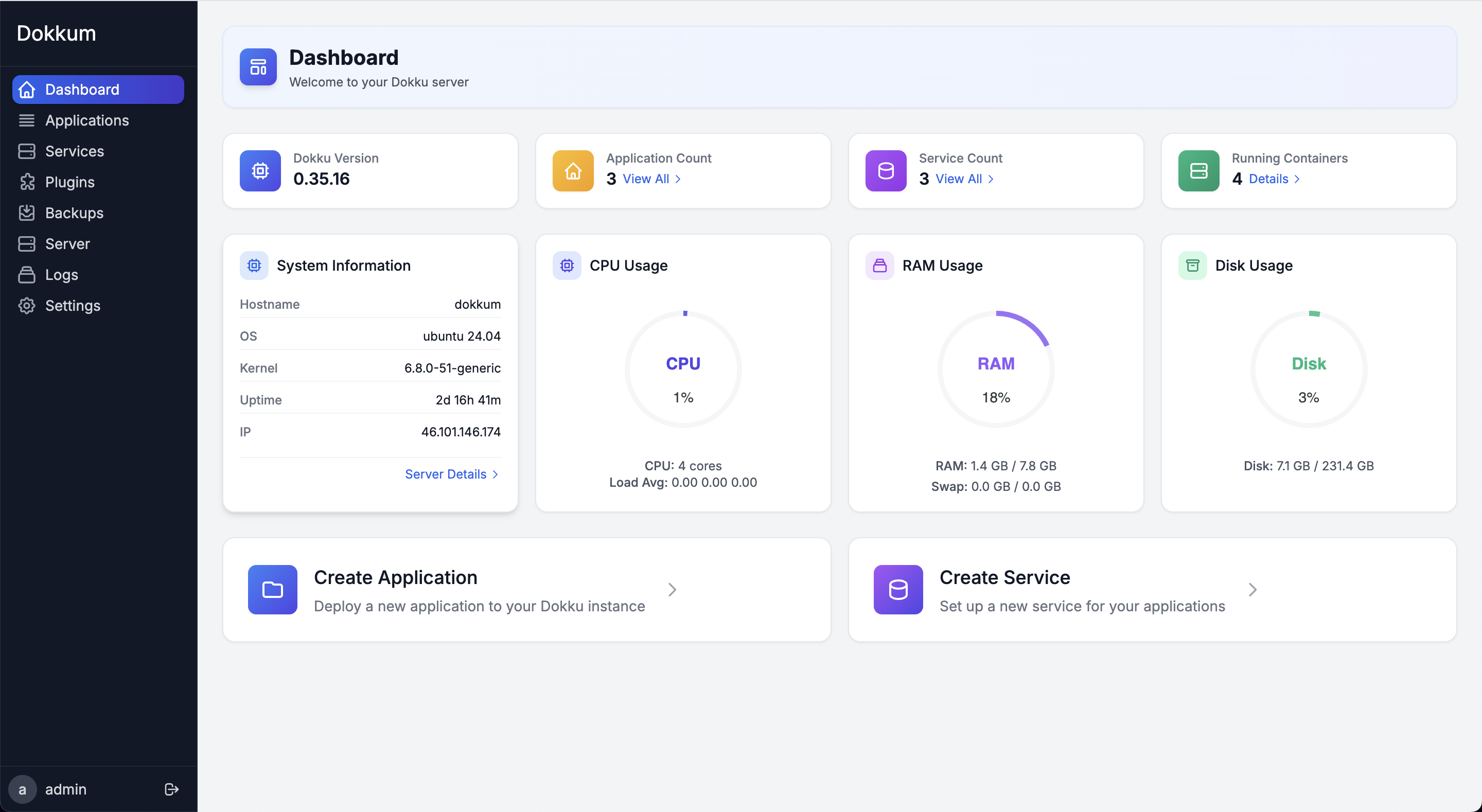The image size is (1482, 812).
Task: Click the Running Containers green icon
Action: coord(1198,170)
